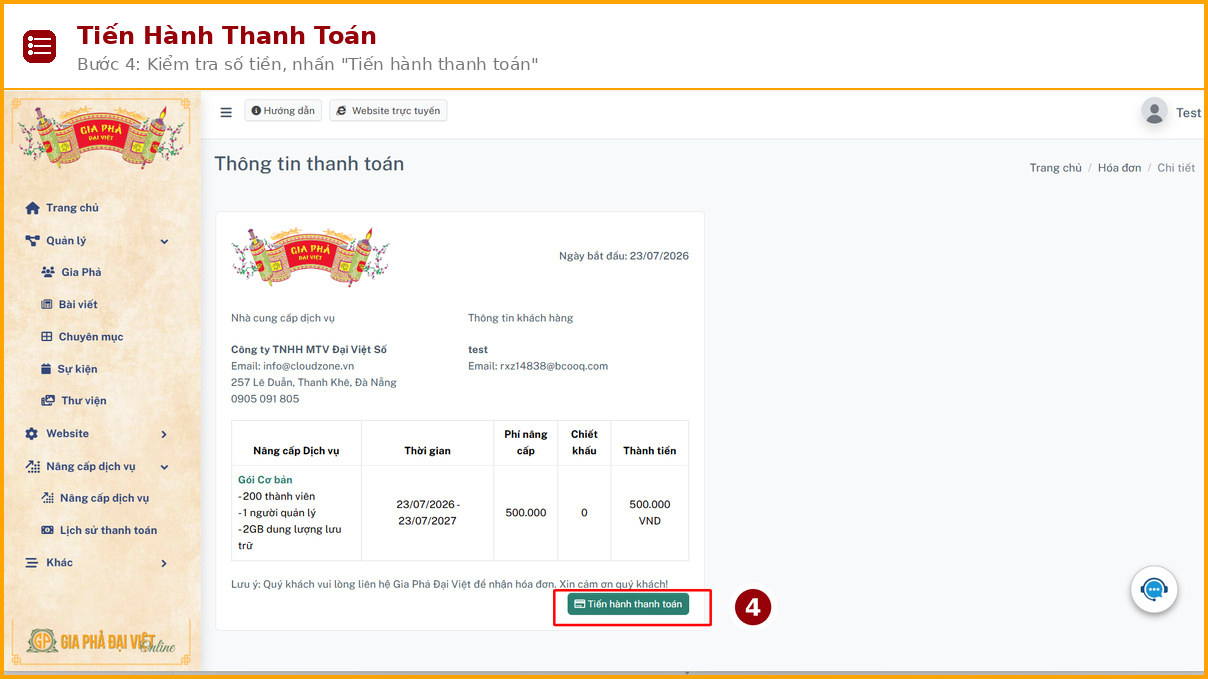Click phone number 0905 091 805

(265, 399)
